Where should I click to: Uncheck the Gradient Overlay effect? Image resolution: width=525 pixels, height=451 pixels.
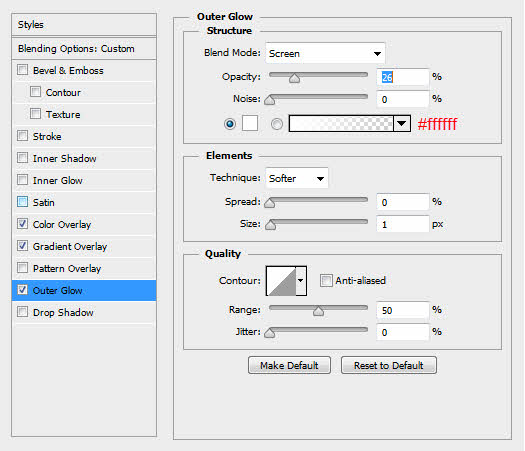[x=22, y=246]
